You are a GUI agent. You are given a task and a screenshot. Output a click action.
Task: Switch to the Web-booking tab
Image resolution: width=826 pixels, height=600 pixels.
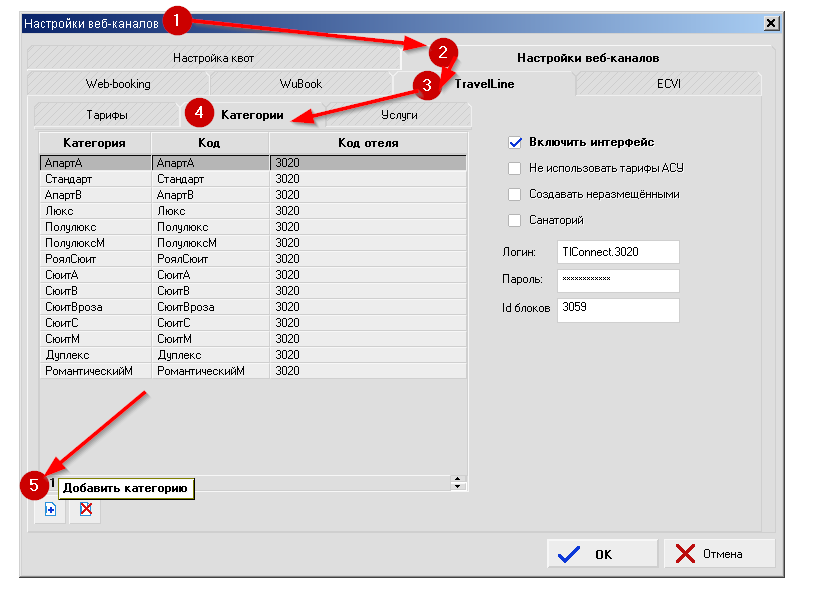click(117, 84)
